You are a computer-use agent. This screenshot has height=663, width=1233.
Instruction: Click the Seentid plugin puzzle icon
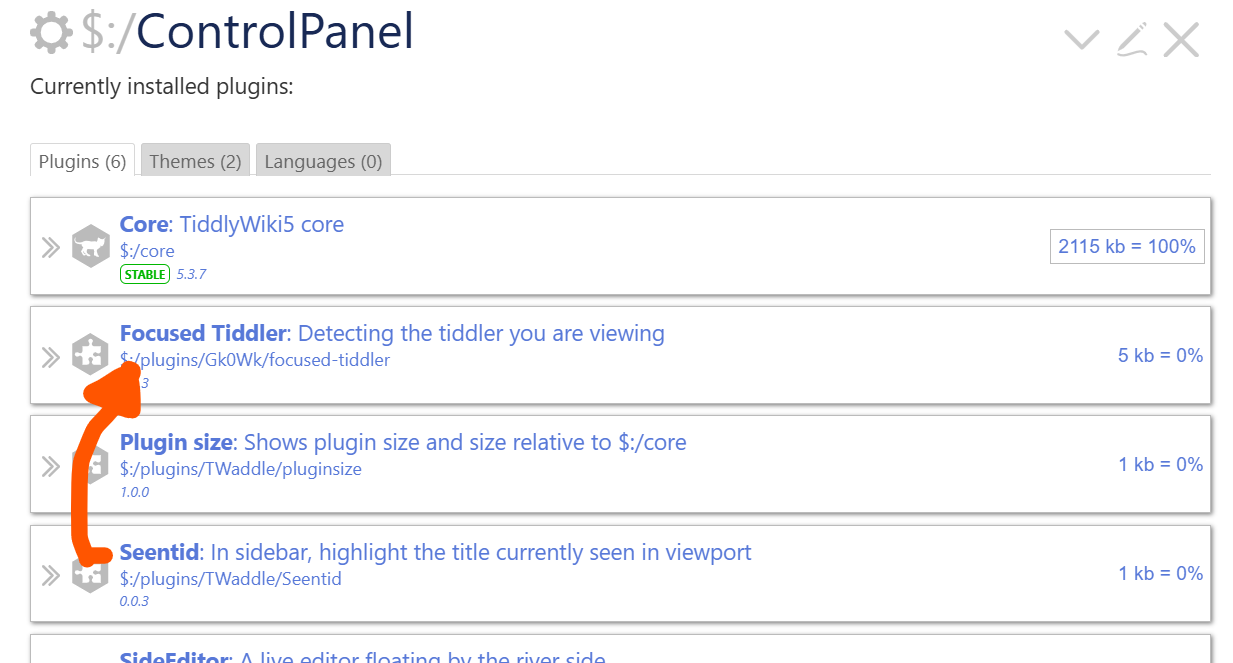(x=91, y=574)
